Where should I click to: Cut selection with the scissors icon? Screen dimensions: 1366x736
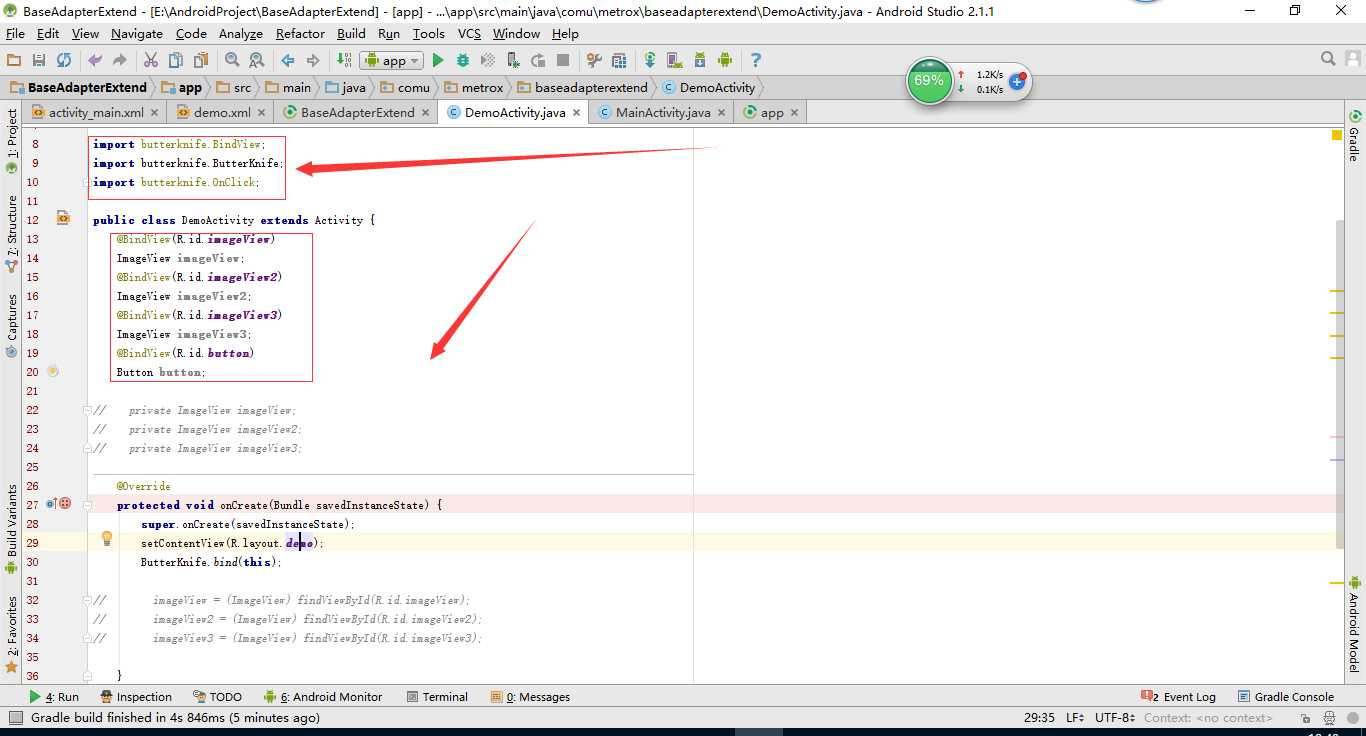pos(151,61)
